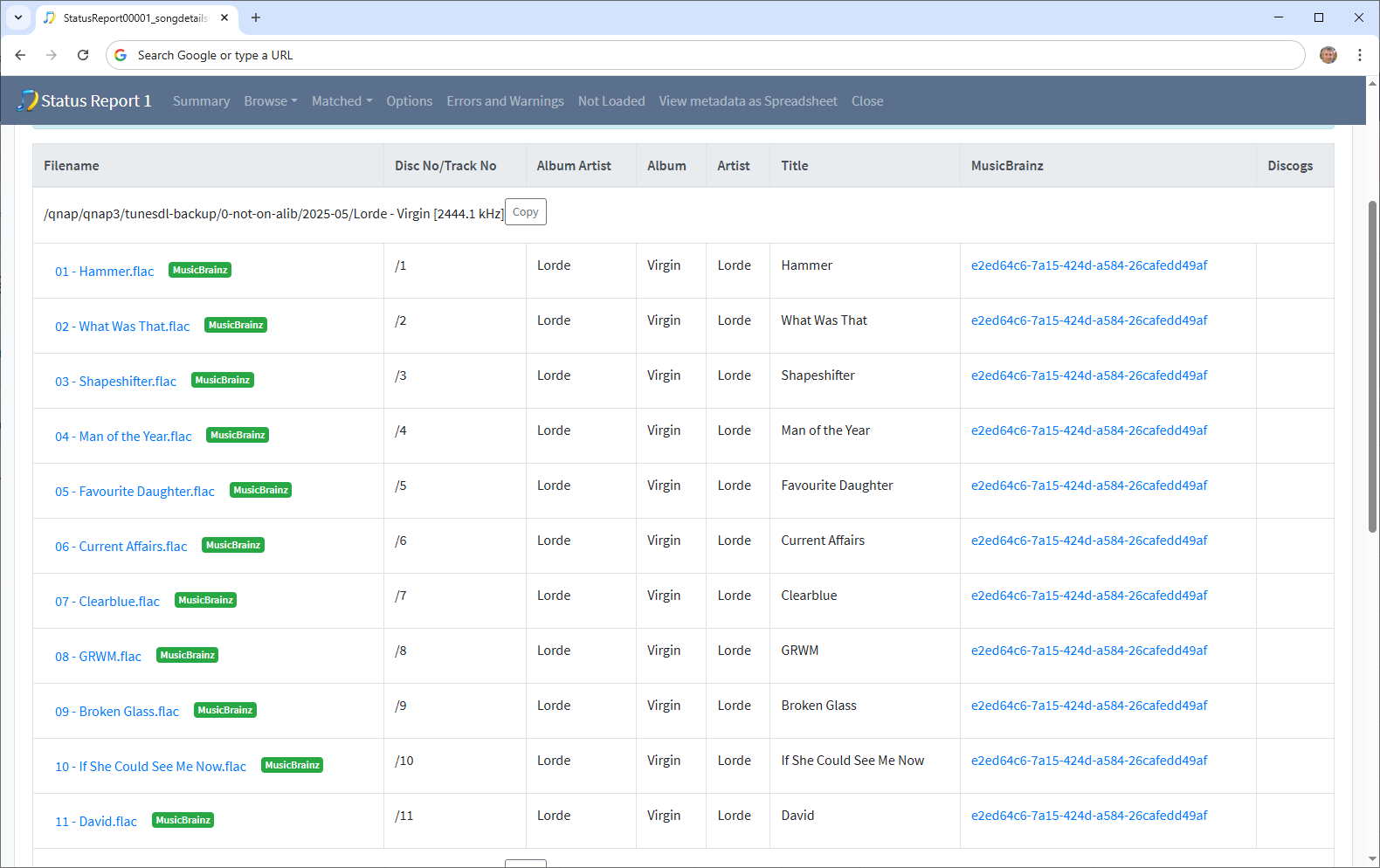Viewport: 1380px width, 868px height.
Task: Open Errors and Warnings page
Action: coord(505,101)
